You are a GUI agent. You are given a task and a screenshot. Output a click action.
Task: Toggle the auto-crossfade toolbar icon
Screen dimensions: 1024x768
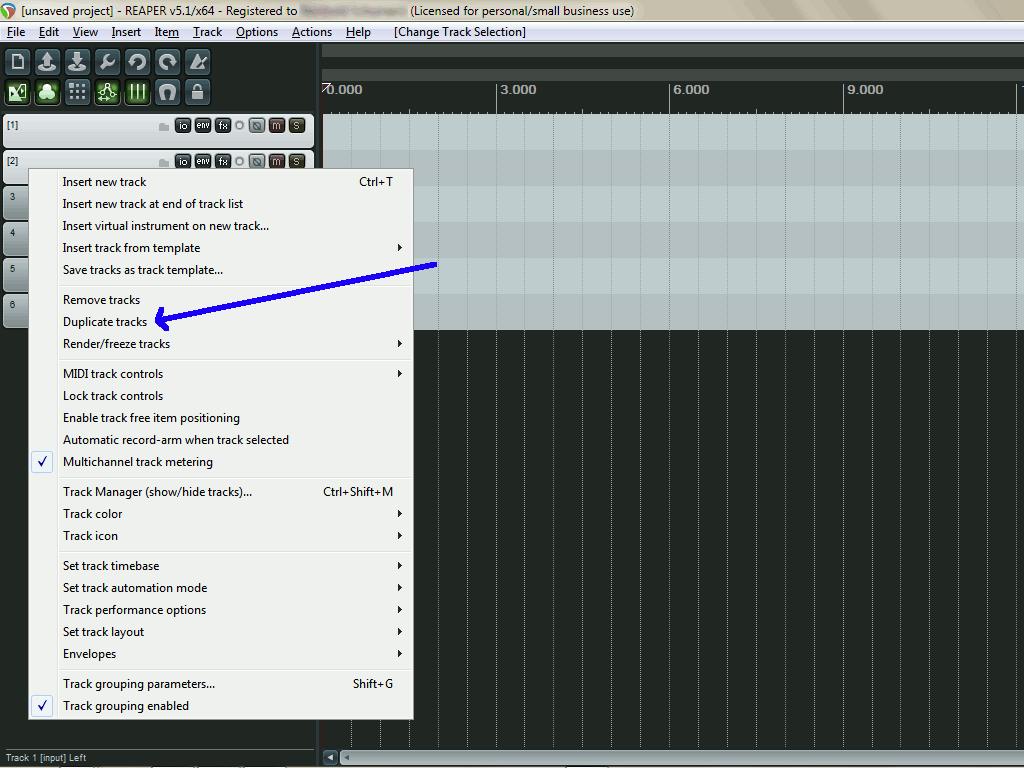tap(17, 92)
